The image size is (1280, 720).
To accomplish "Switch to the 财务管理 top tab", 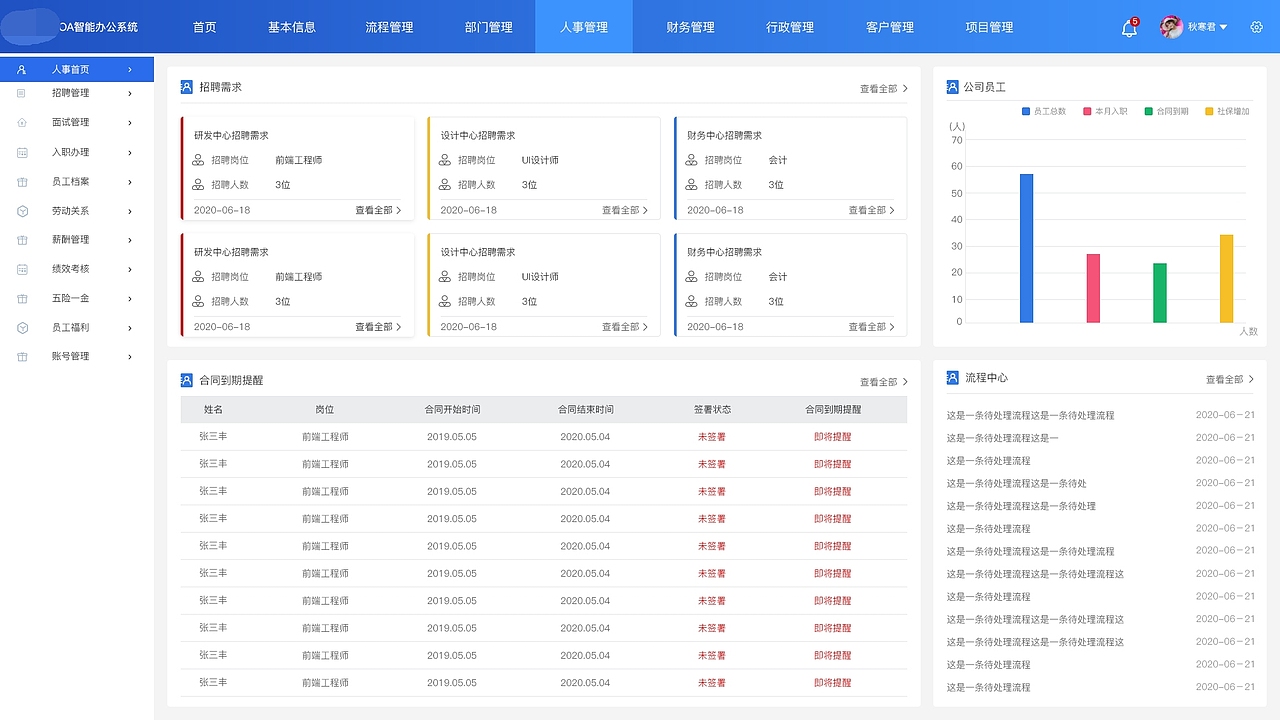I will 690,27.
